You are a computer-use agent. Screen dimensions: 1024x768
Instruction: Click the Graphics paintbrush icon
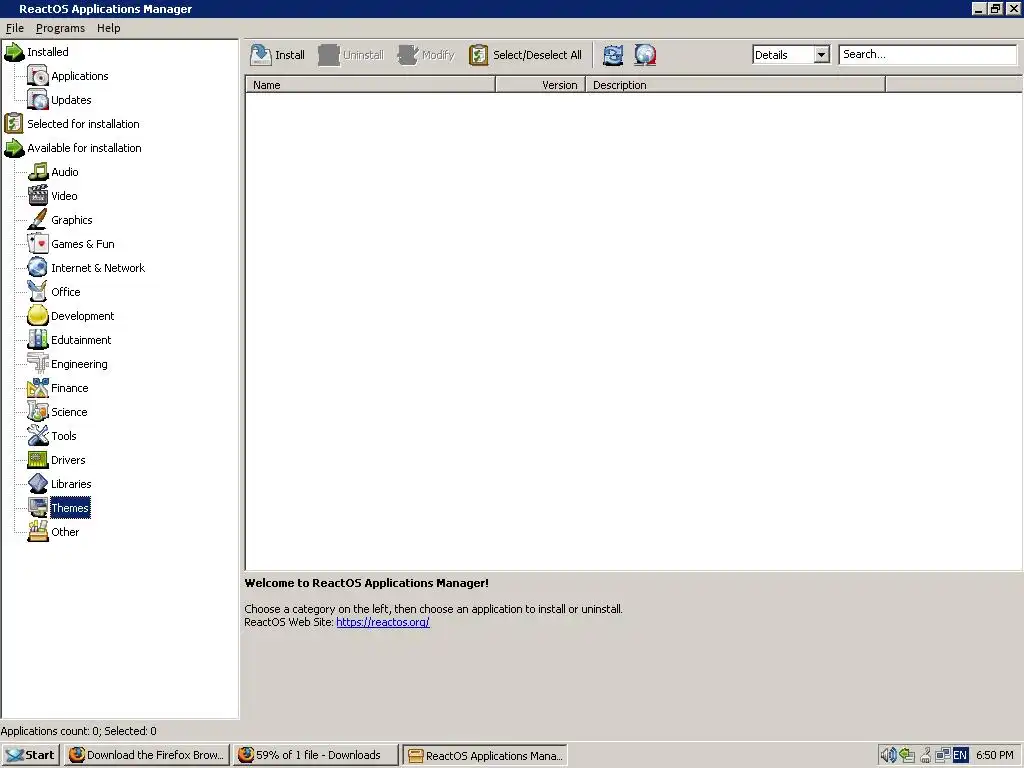(x=38, y=220)
